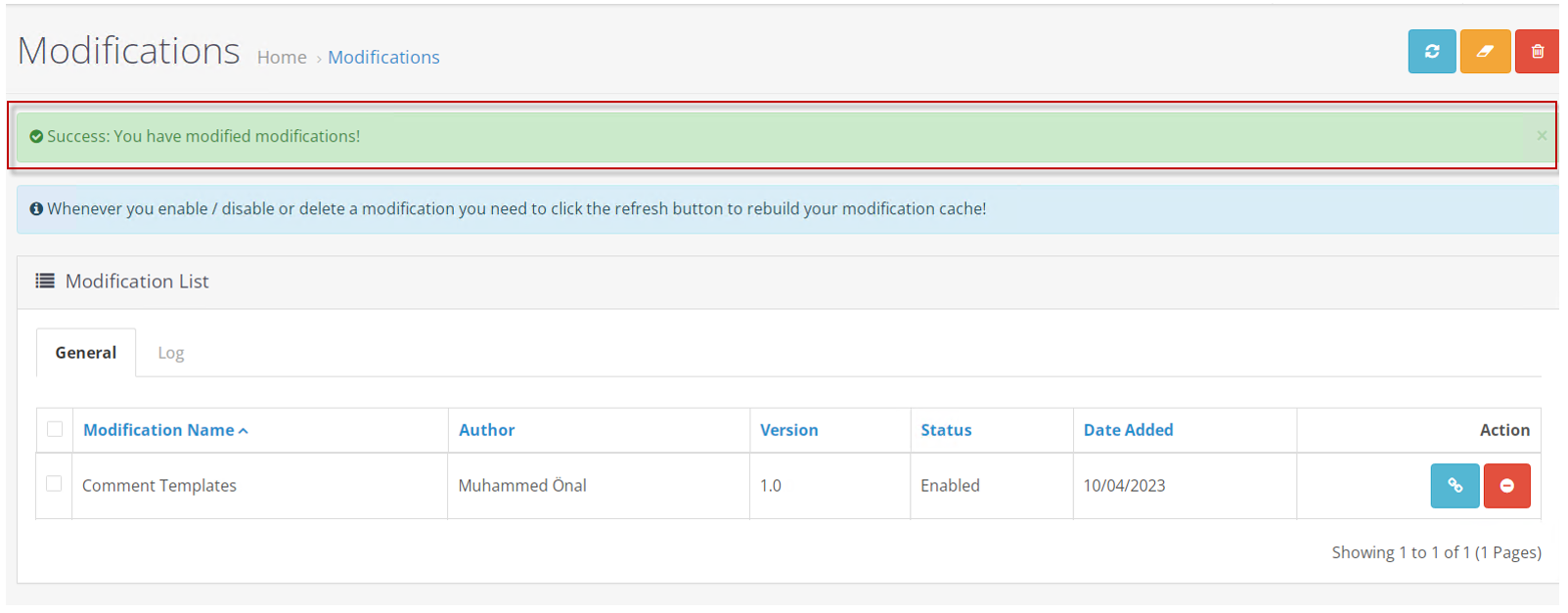Image resolution: width=1568 pixels, height=613 pixels.
Task: Open the Home breadcrumb link
Action: click(282, 57)
